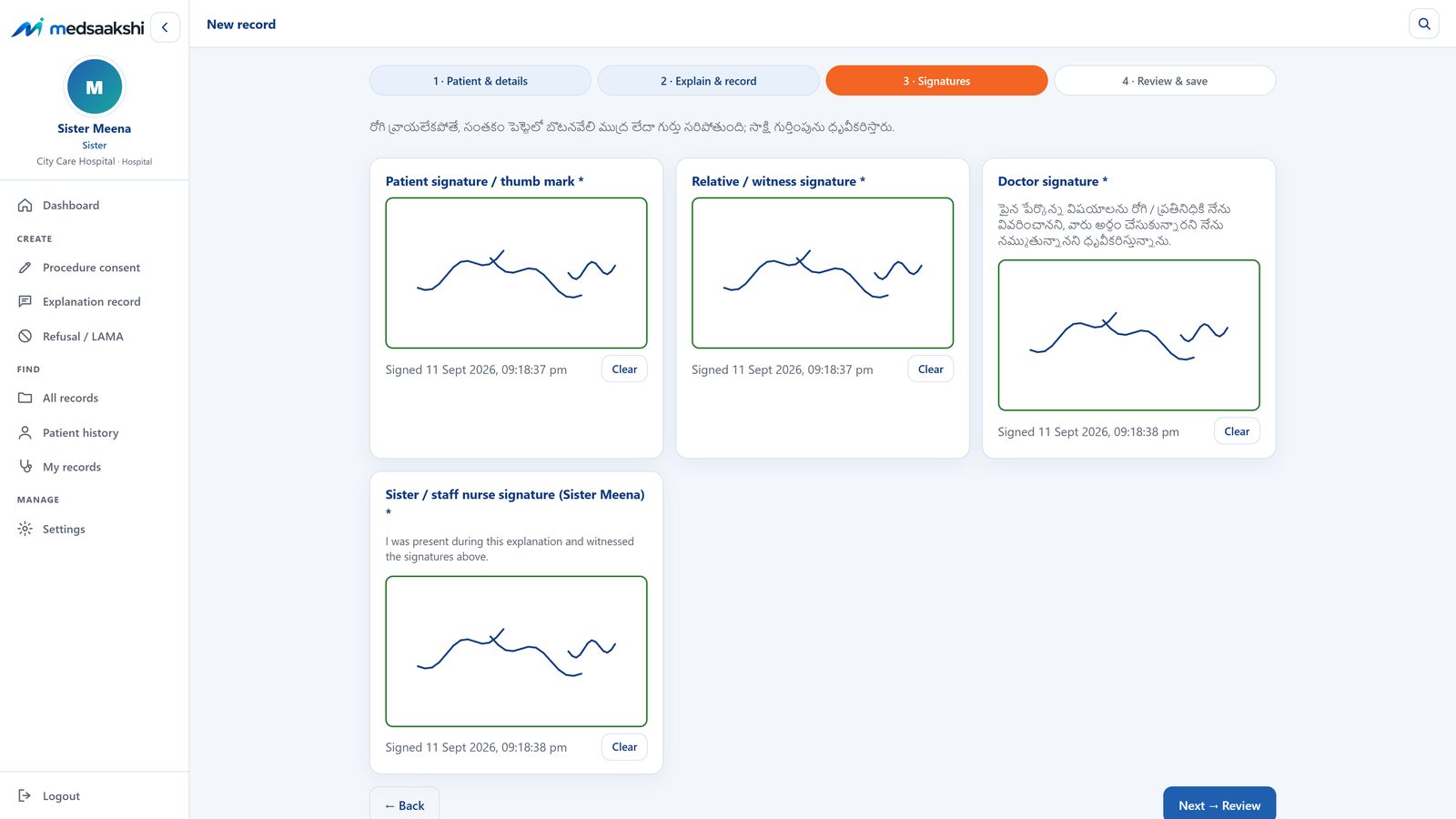1456x819 pixels.
Task: Click the Explanation record message icon
Action: pos(25,302)
